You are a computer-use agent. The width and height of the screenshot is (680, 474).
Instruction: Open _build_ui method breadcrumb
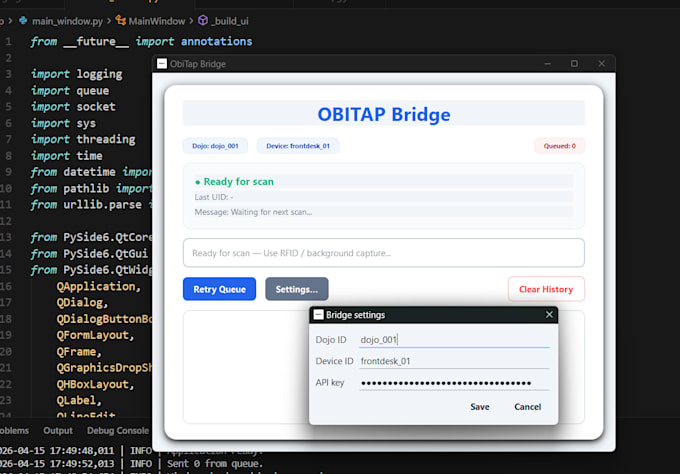coord(230,21)
